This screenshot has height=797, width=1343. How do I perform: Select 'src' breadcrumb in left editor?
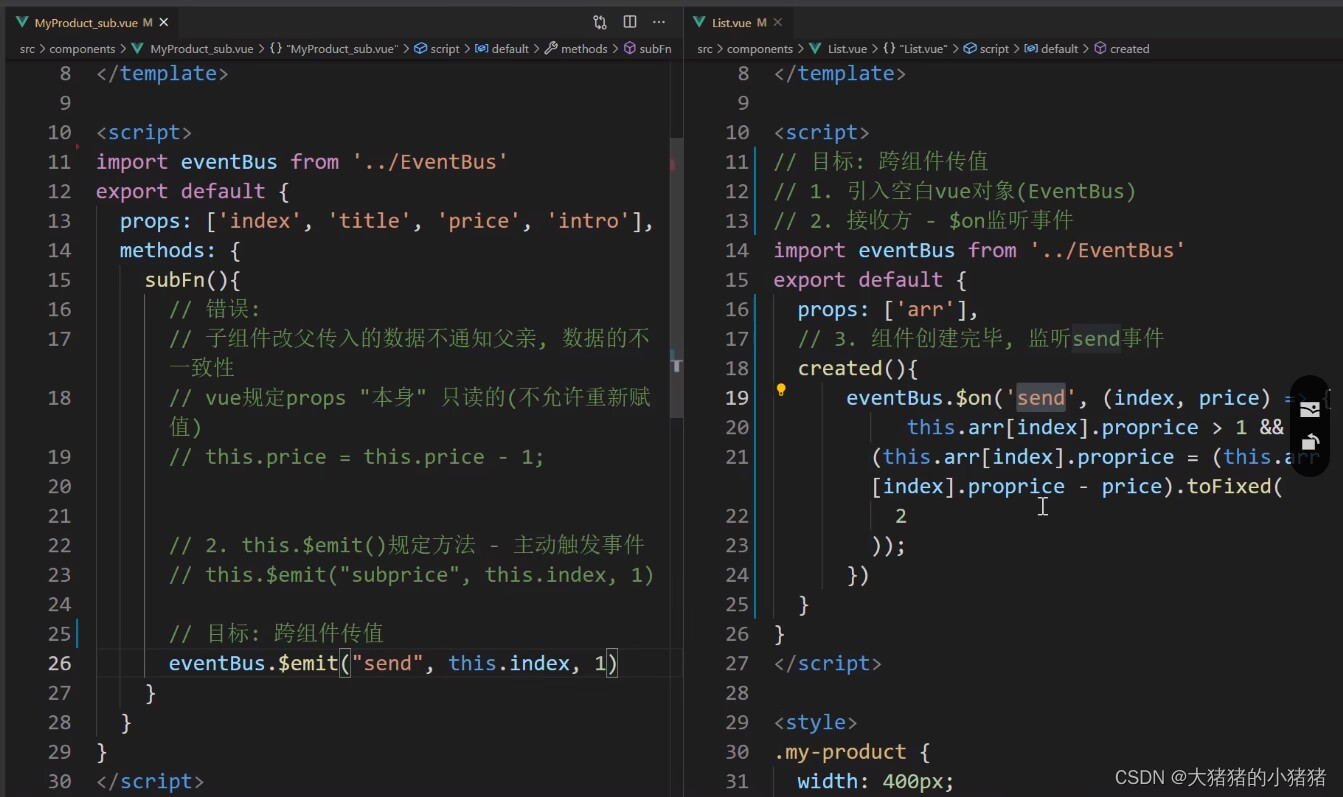coord(28,48)
